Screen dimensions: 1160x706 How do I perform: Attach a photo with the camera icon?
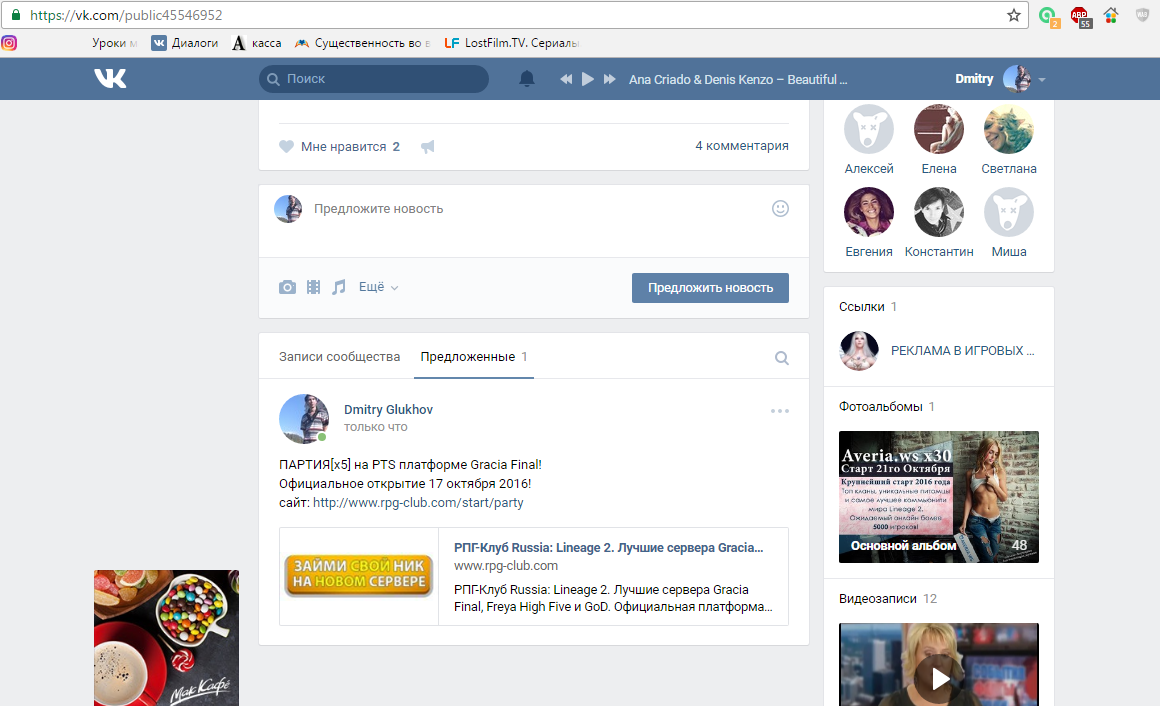click(x=287, y=287)
